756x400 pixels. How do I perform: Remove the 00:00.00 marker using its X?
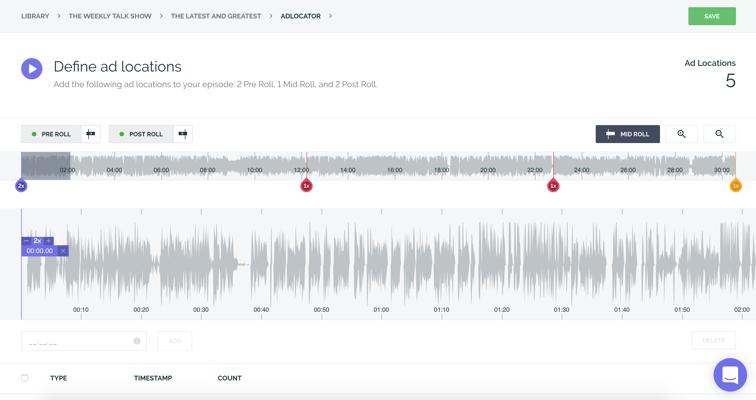pyautogui.click(x=63, y=251)
